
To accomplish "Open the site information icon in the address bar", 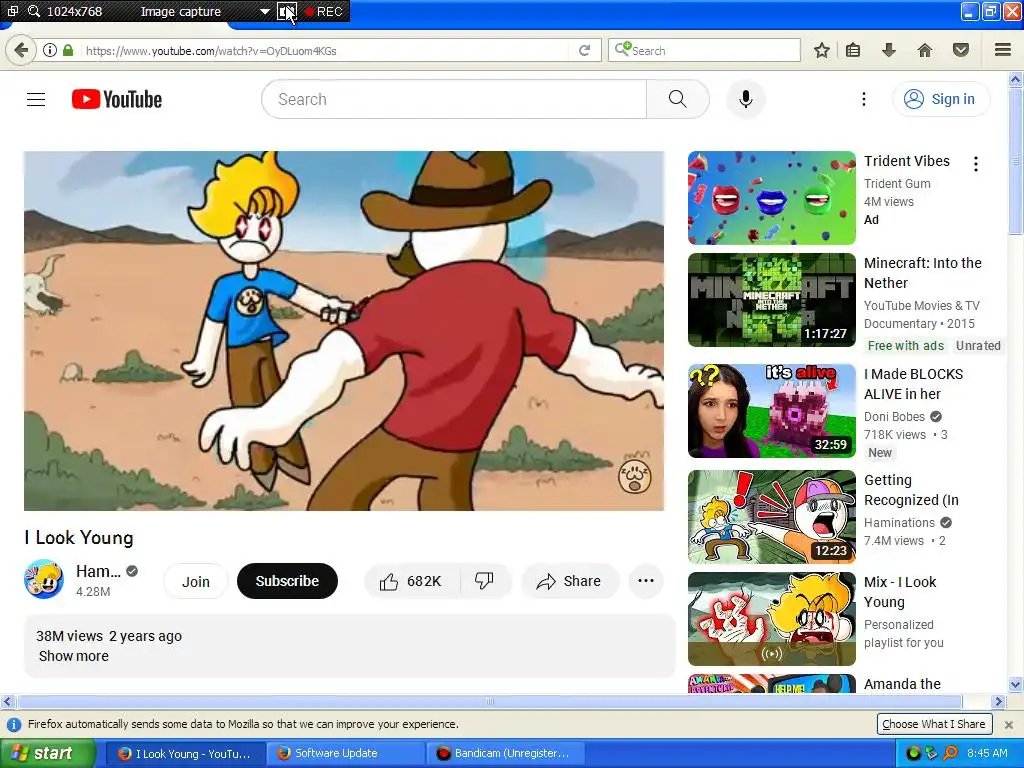I will [49, 50].
